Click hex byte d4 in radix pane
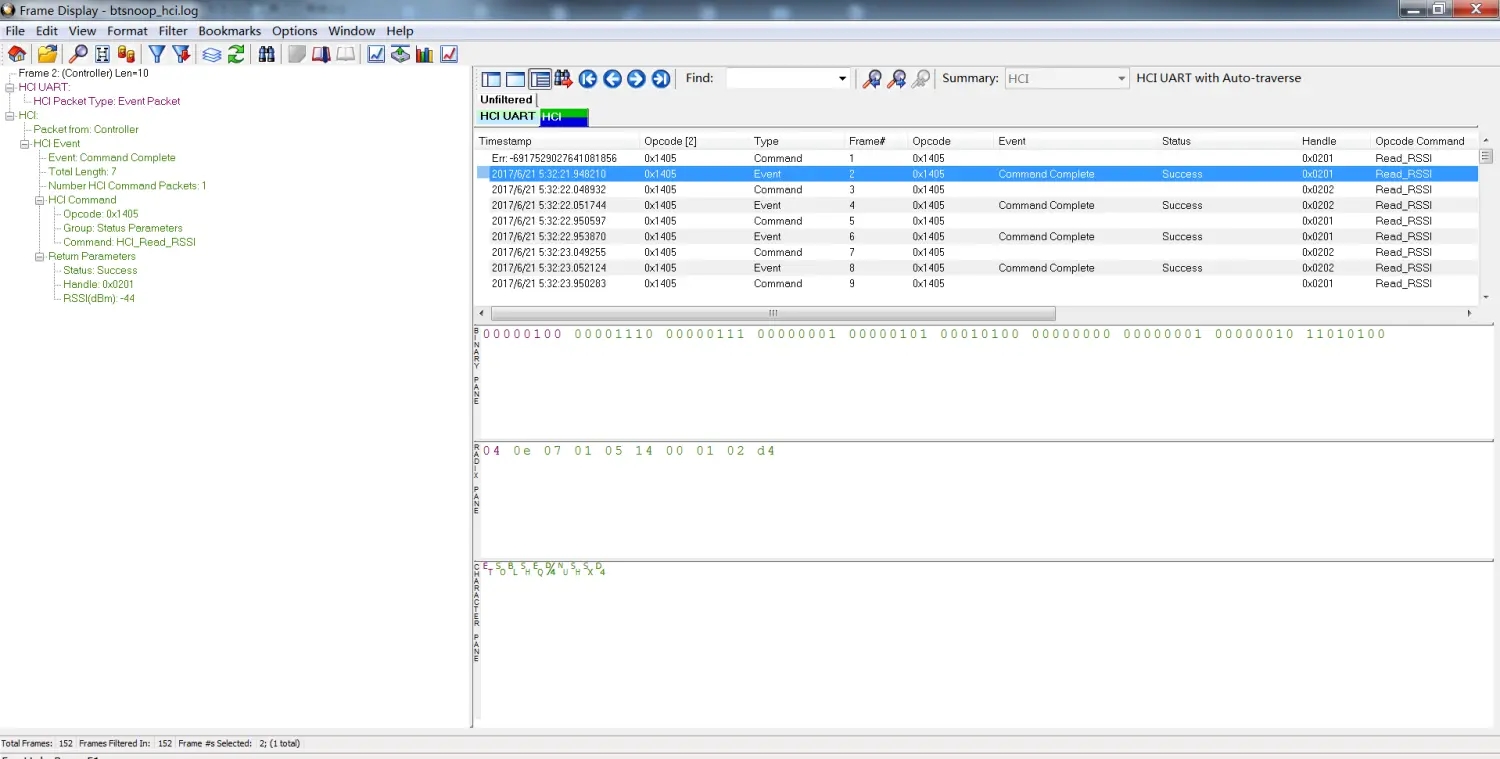The image size is (1500, 759). pyautogui.click(x=766, y=451)
